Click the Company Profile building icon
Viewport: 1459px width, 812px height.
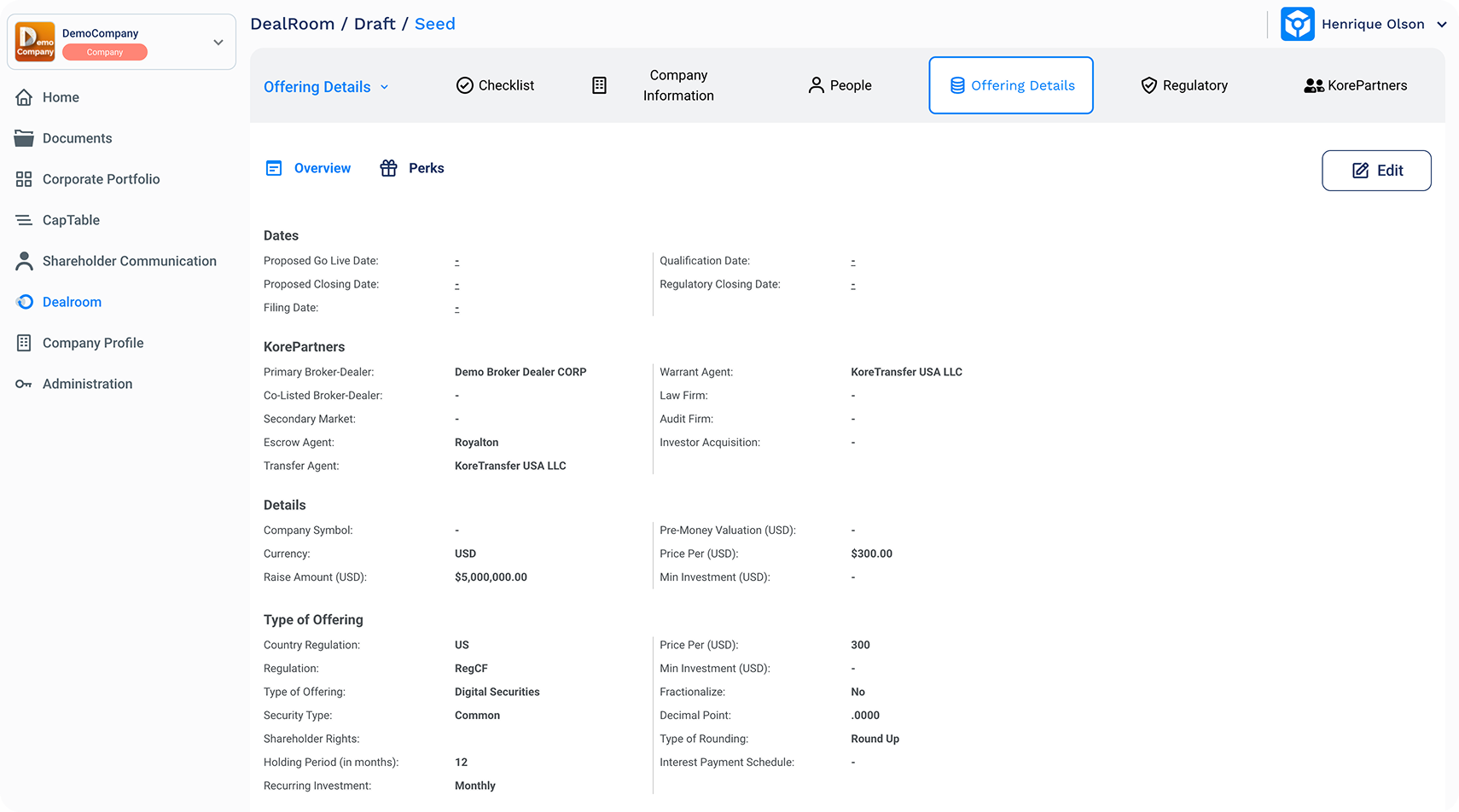(x=24, y=343)
